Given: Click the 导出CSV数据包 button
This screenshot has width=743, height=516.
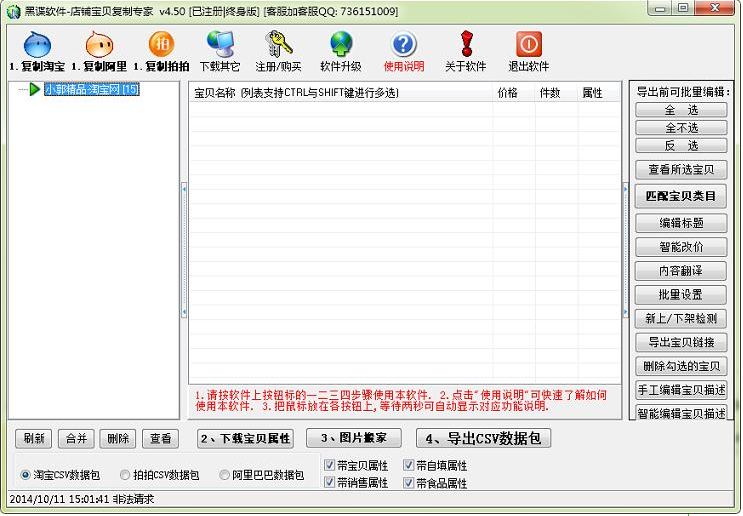Looking at the screenshot, I should point(483,438).
